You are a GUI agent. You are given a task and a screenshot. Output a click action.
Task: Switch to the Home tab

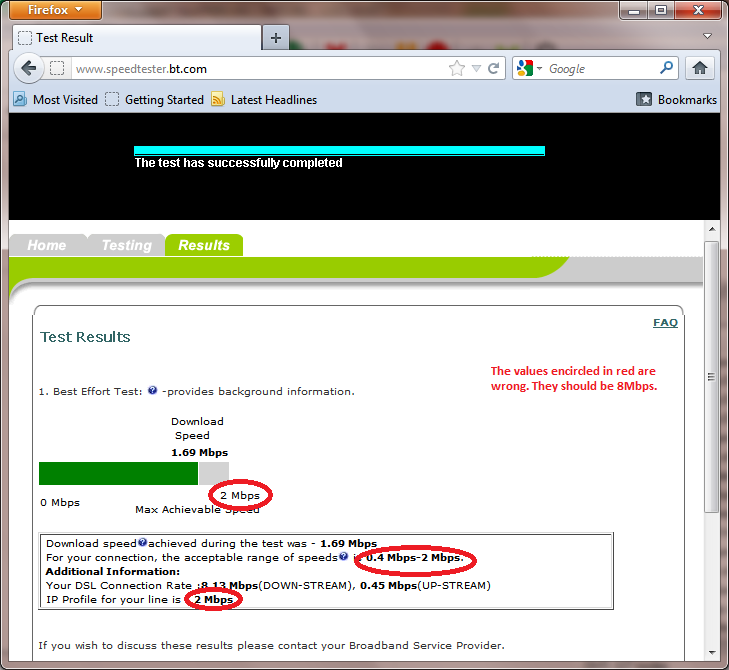[47, 245]
